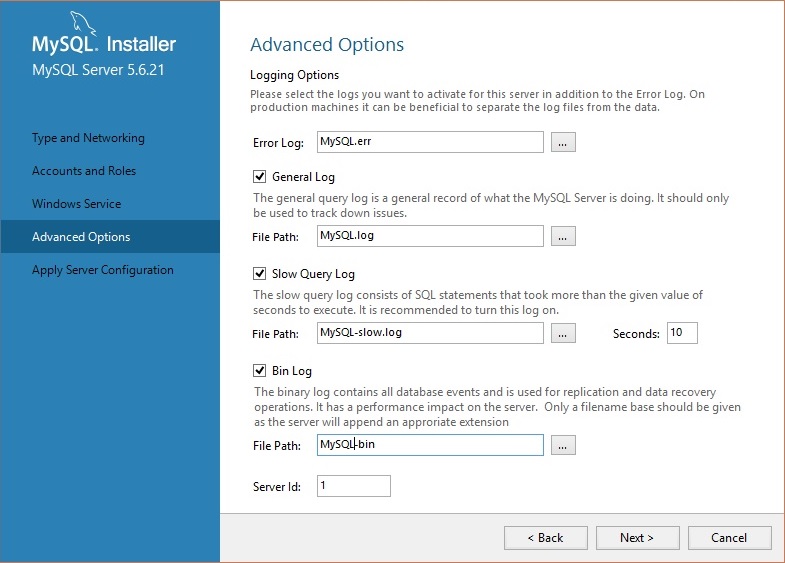The image size is (785, 563).
Task: Click the Back button
Action: click(x=546, y=538)
